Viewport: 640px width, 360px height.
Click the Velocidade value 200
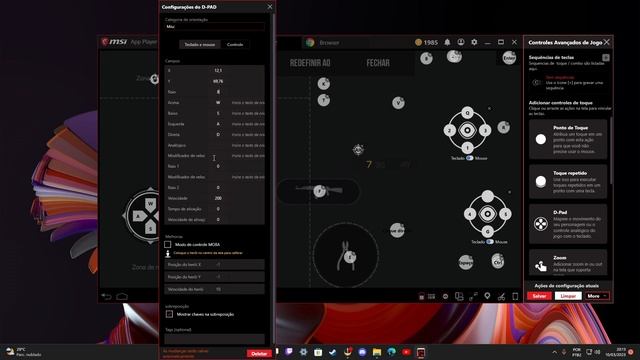(x=218, y=198)
